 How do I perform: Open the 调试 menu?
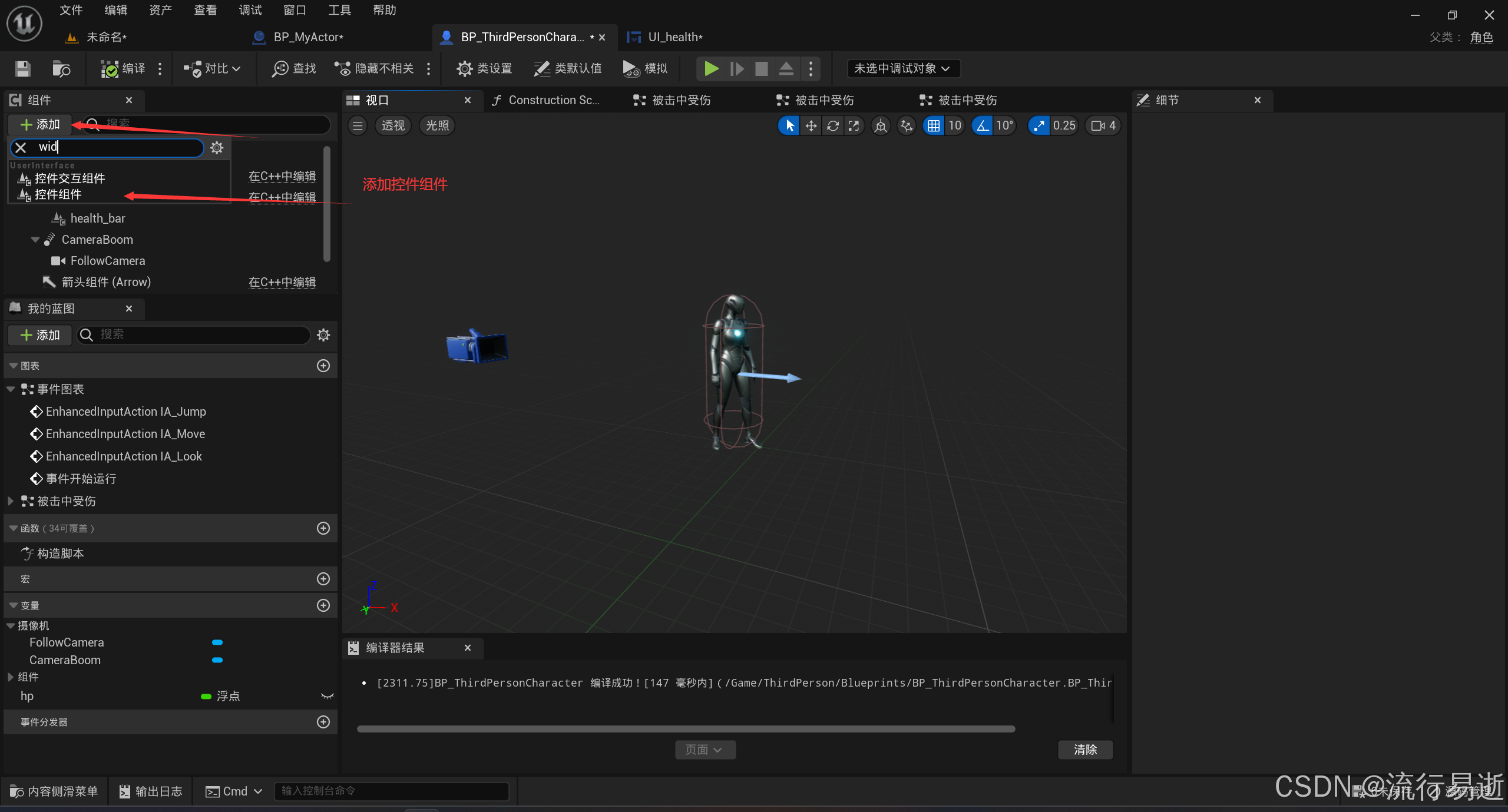pos(250,10)
